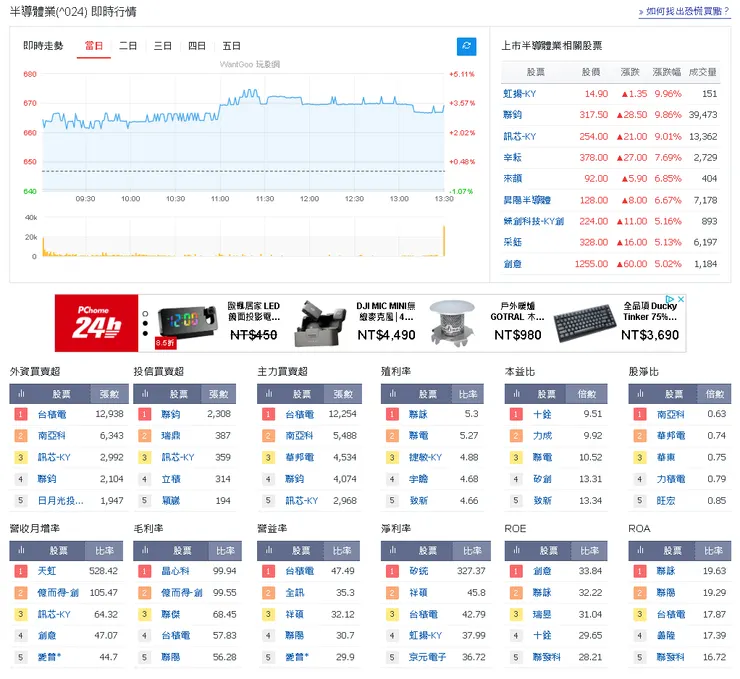Click the PChome 24h logo in ad
Viewport: 740px width, 679px height.
coord(96,323)
